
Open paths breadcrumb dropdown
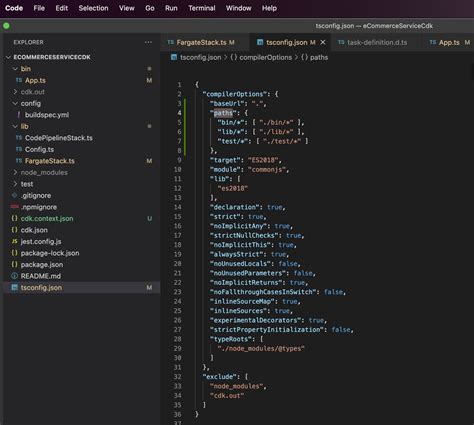click(315, 57)
